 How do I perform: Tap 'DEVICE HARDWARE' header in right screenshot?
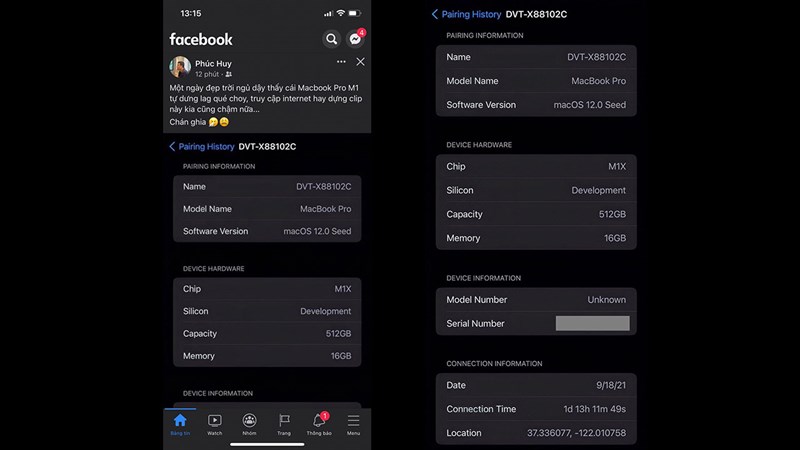coord(479,145)
